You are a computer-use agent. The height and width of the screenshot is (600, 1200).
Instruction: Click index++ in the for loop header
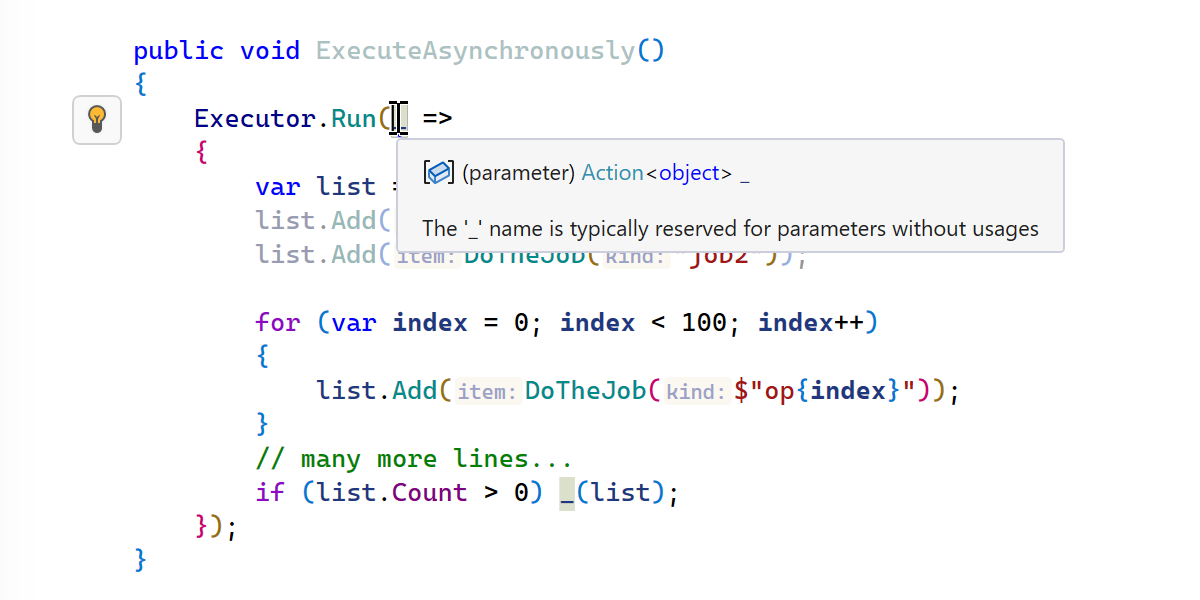(811, 323)
